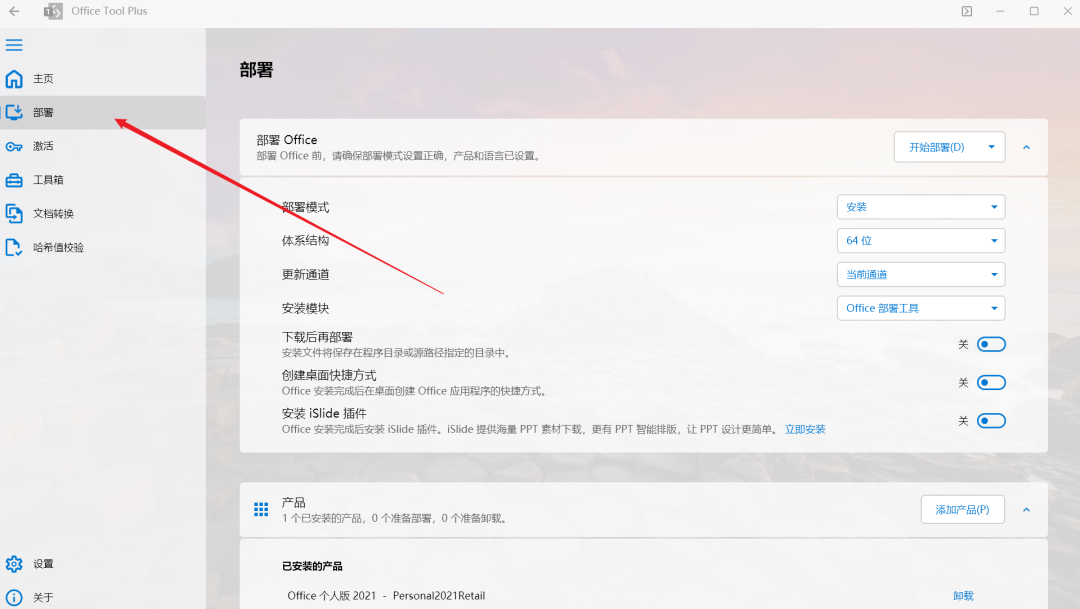Enable the 下载后再部署 switch

tap(990, 343)
